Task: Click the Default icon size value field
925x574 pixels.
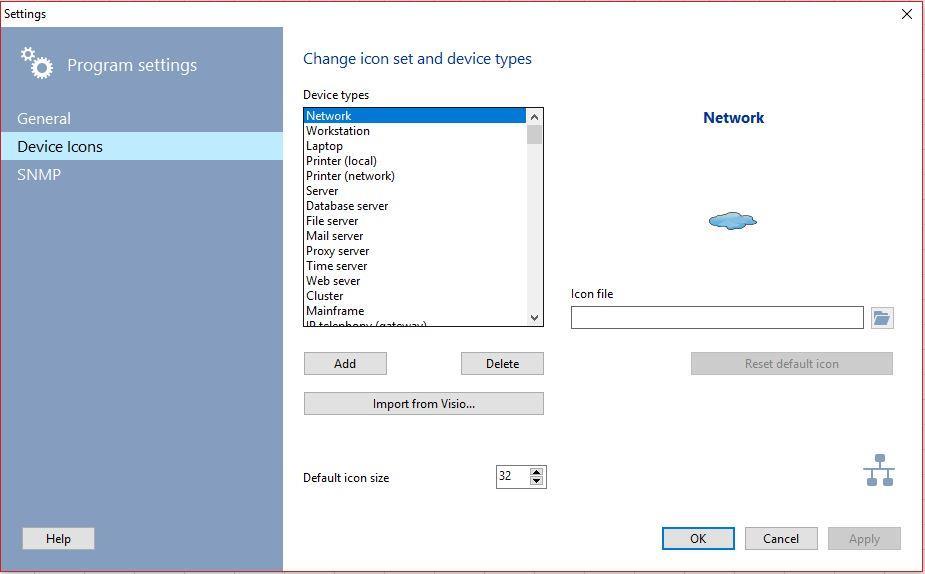Action: (513, 477)
